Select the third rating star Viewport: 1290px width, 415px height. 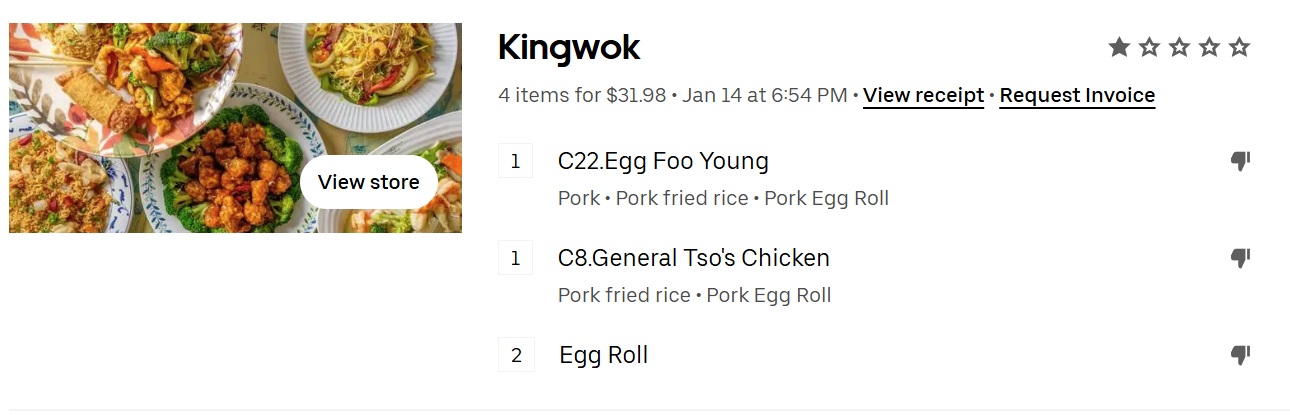(x=1179, y=47)
